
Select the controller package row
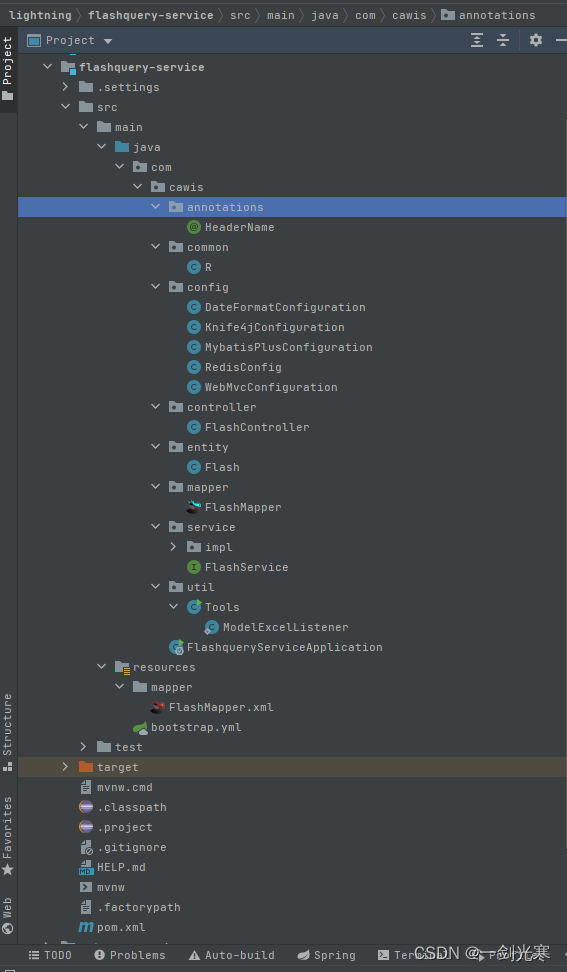pos(292,407)
